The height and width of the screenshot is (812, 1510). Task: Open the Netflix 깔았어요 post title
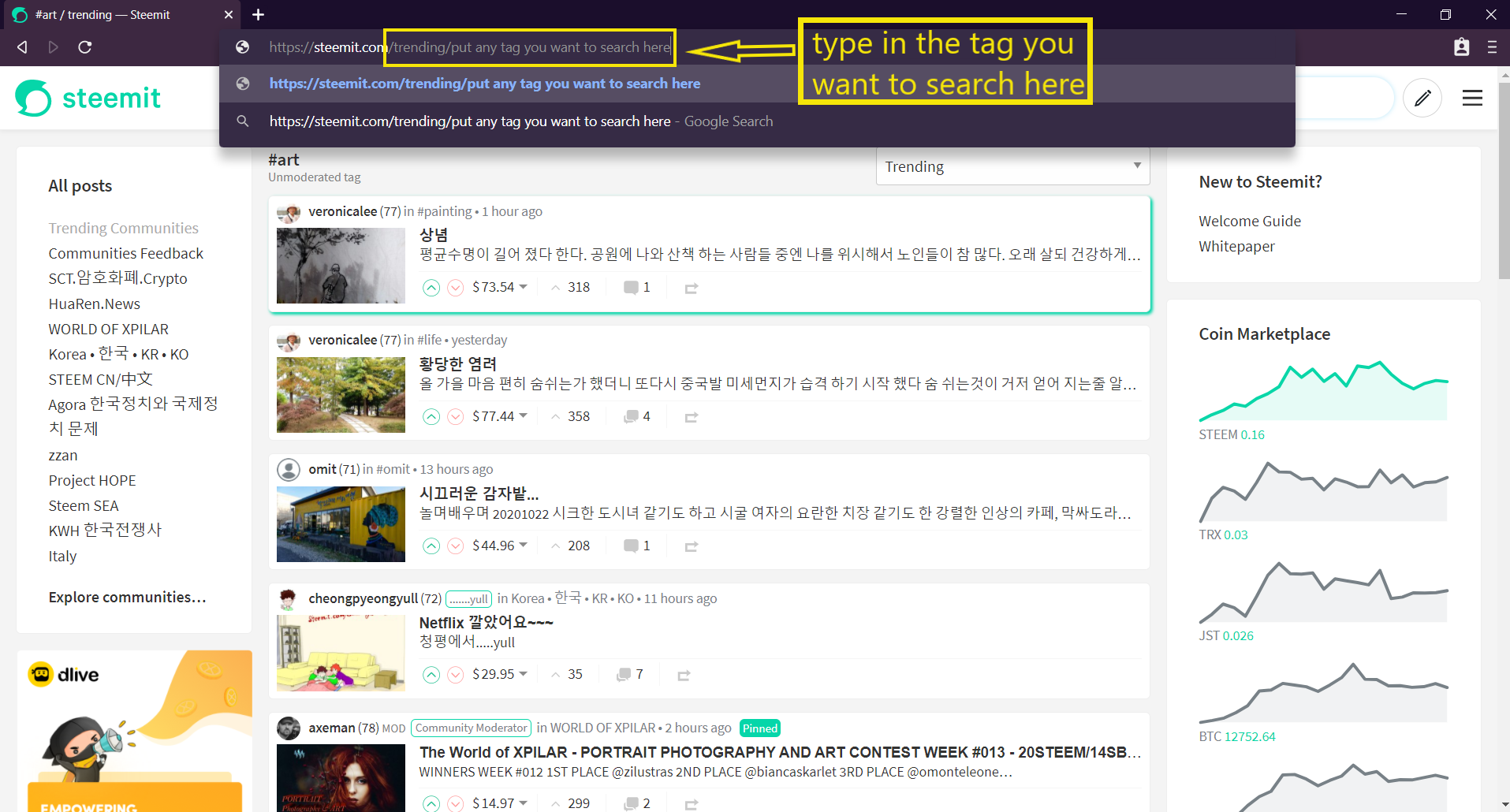[487, 622]
